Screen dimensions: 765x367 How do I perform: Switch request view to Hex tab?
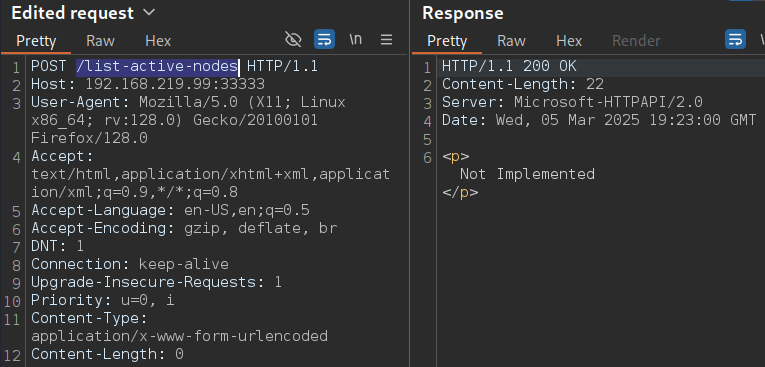(x=158, y=41)
